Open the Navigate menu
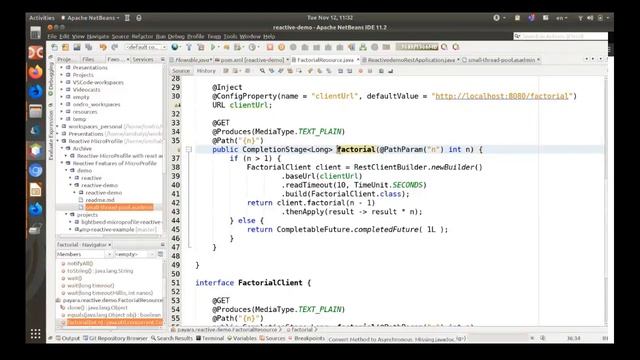640x360 pixels. (98, 36)
